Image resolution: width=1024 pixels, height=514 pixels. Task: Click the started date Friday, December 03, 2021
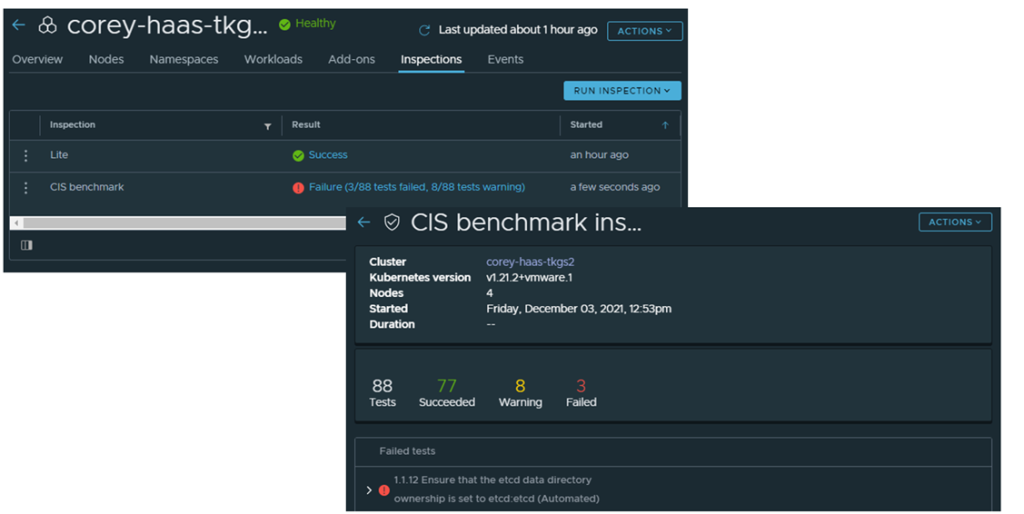(x=579, y=309)
